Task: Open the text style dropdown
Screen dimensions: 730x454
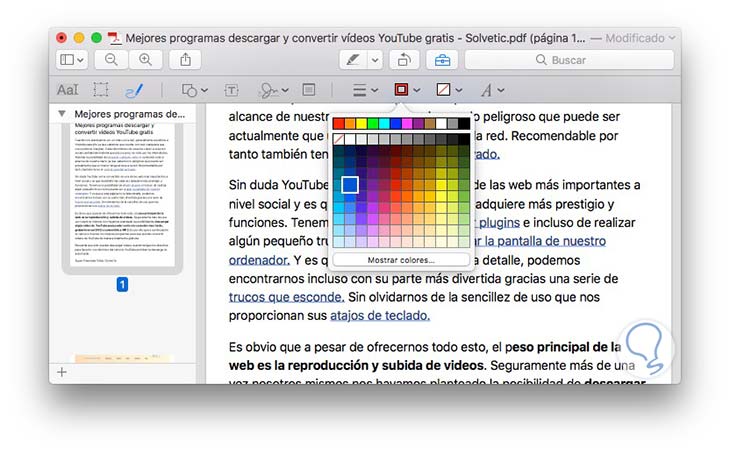Action: 493,90
